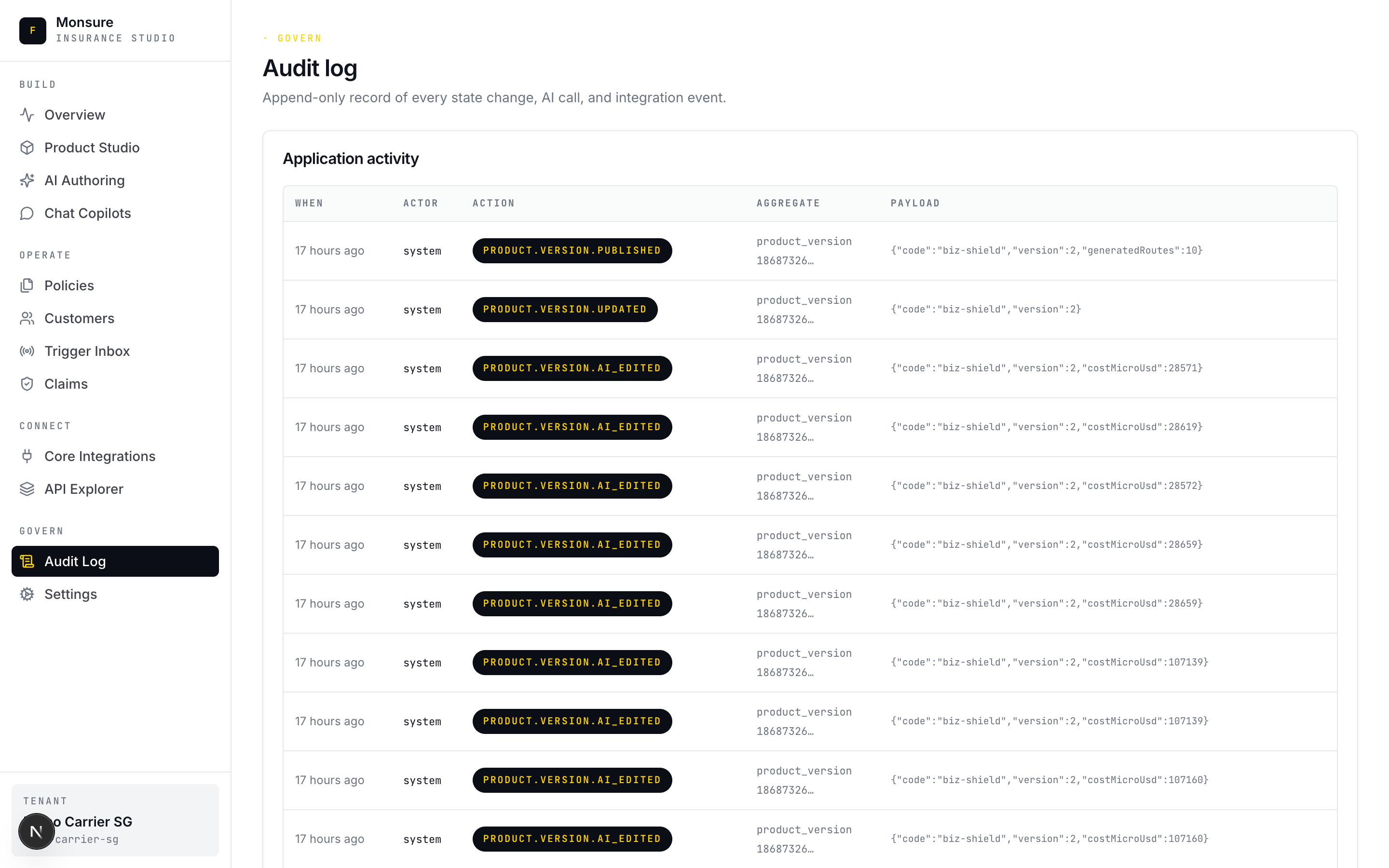Select the Overview activity icon
1389x868 pixels.
pyautogui.click(x=27, y=115)
